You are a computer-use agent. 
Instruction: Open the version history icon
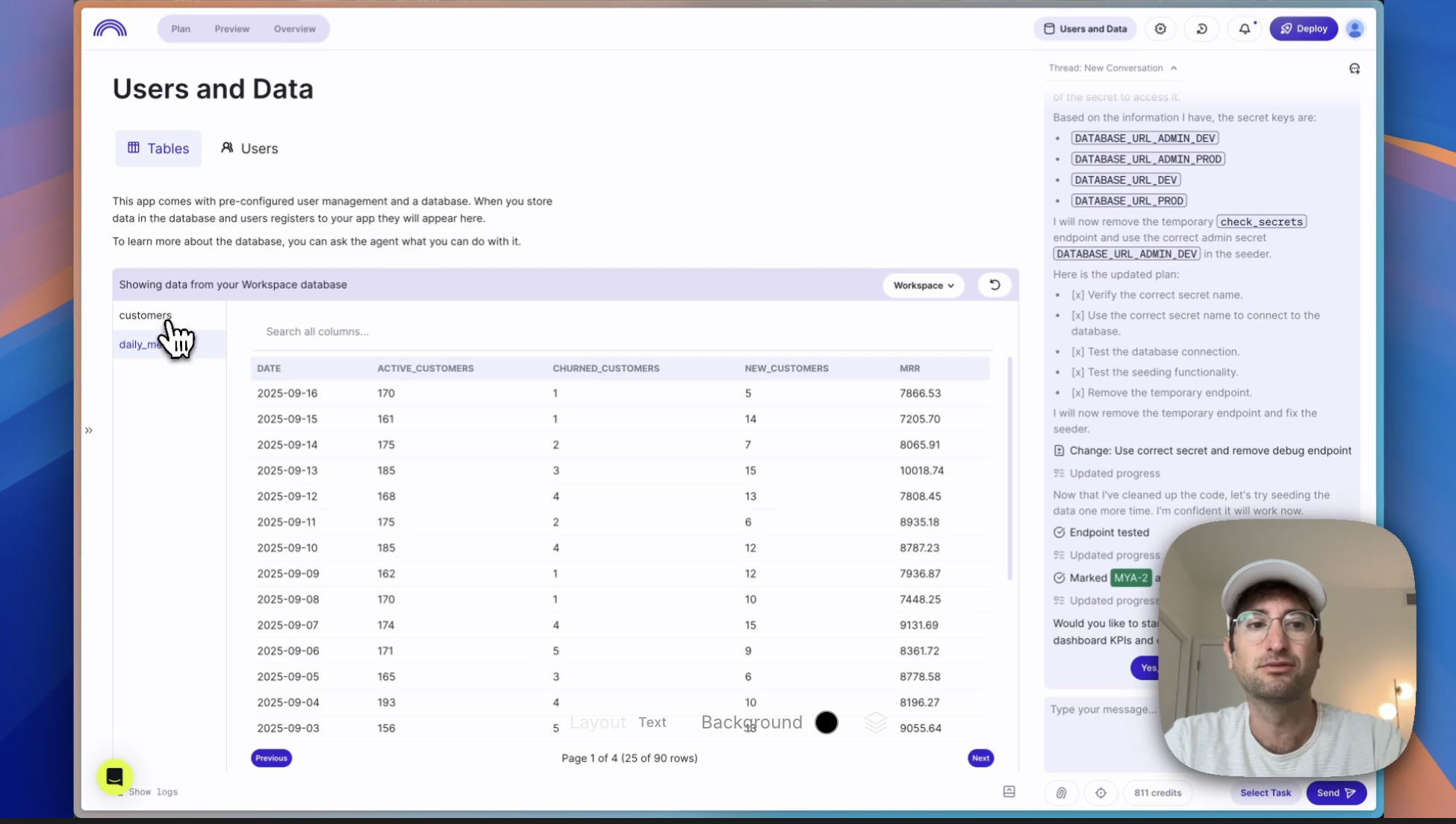pyautogui.click(x=1202, y=28)
